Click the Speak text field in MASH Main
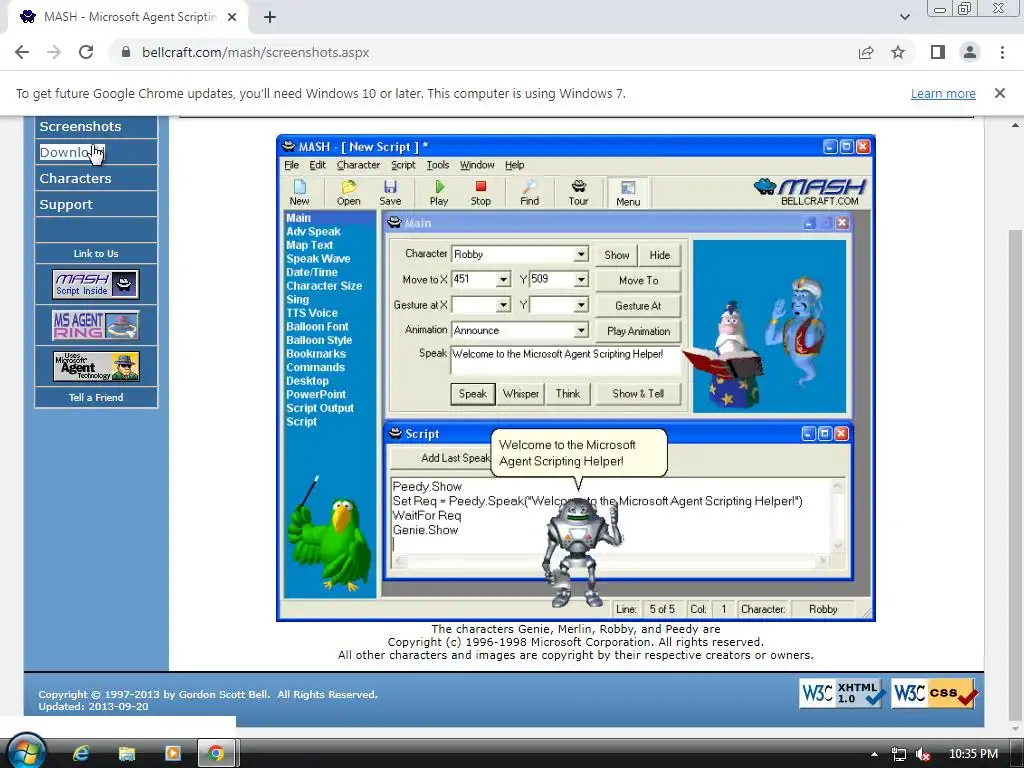 point(566,360)
